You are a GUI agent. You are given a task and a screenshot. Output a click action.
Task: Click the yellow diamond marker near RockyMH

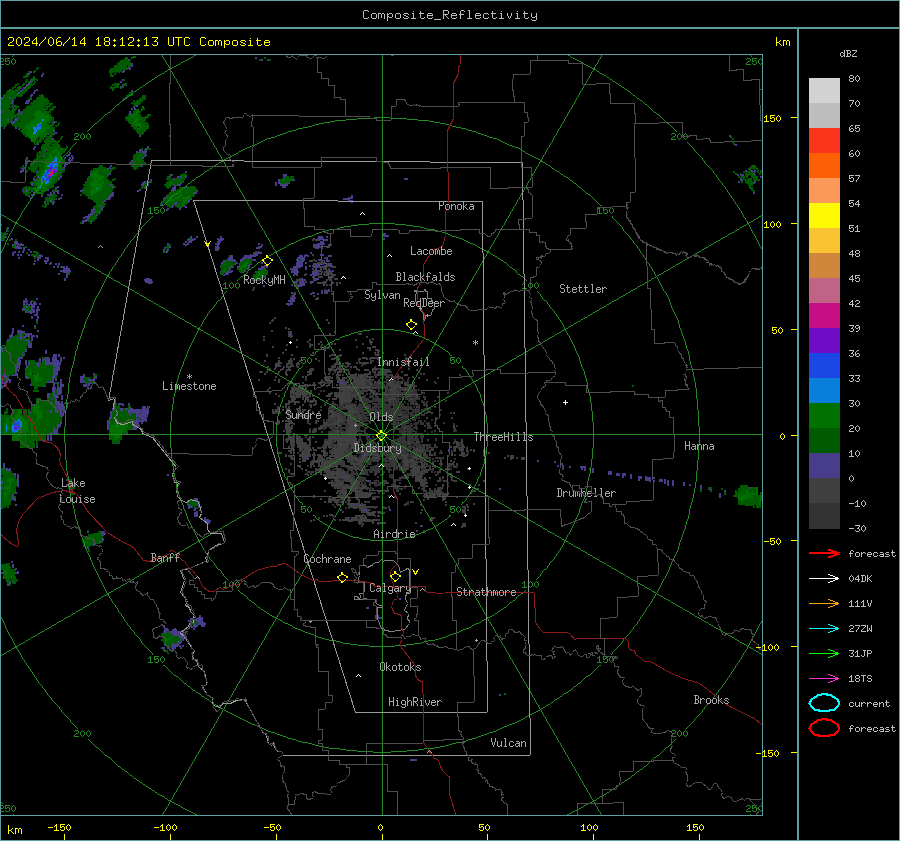click(267, 261)
